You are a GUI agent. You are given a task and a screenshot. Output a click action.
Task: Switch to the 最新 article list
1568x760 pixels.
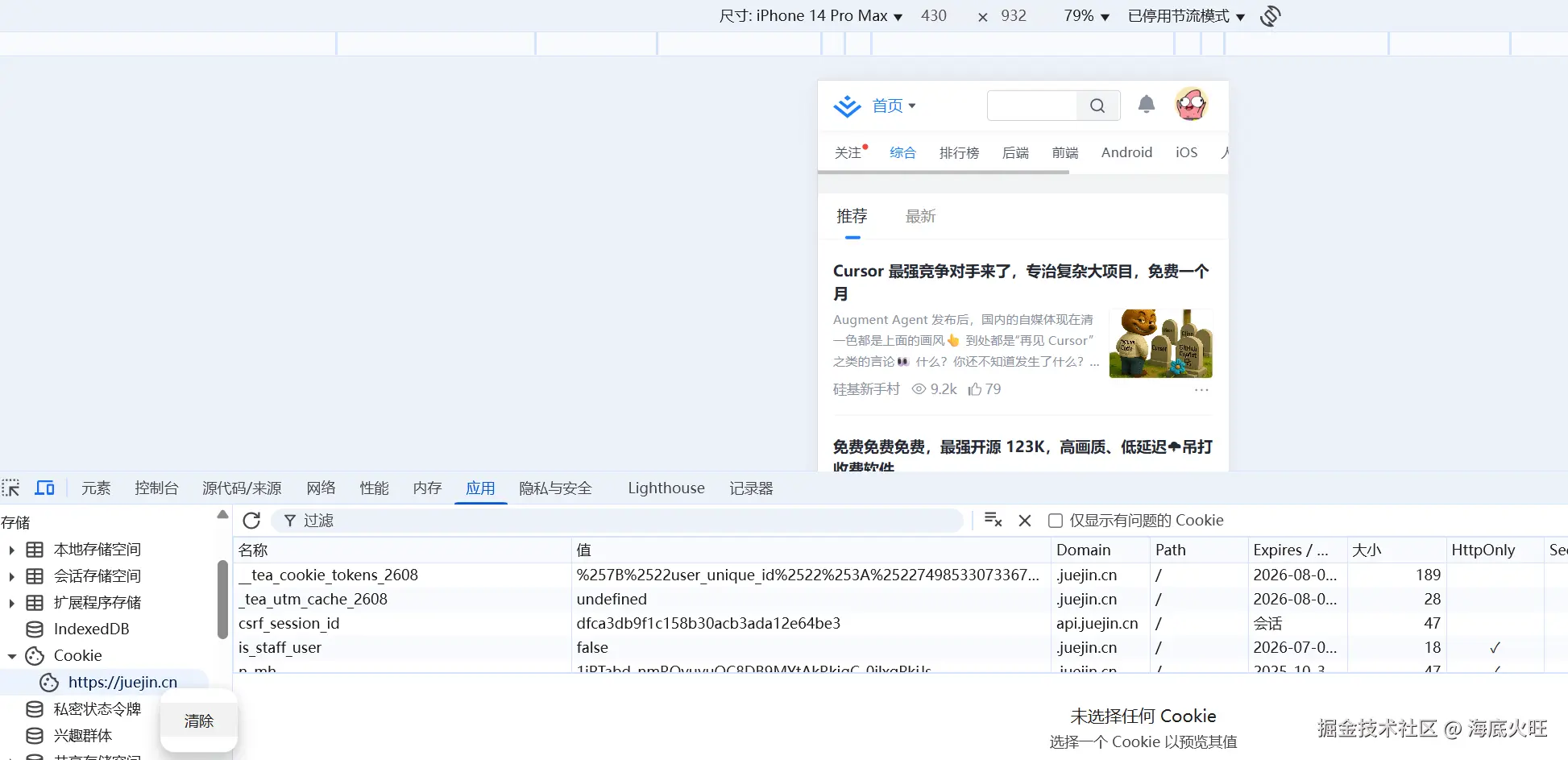point(920,216)
